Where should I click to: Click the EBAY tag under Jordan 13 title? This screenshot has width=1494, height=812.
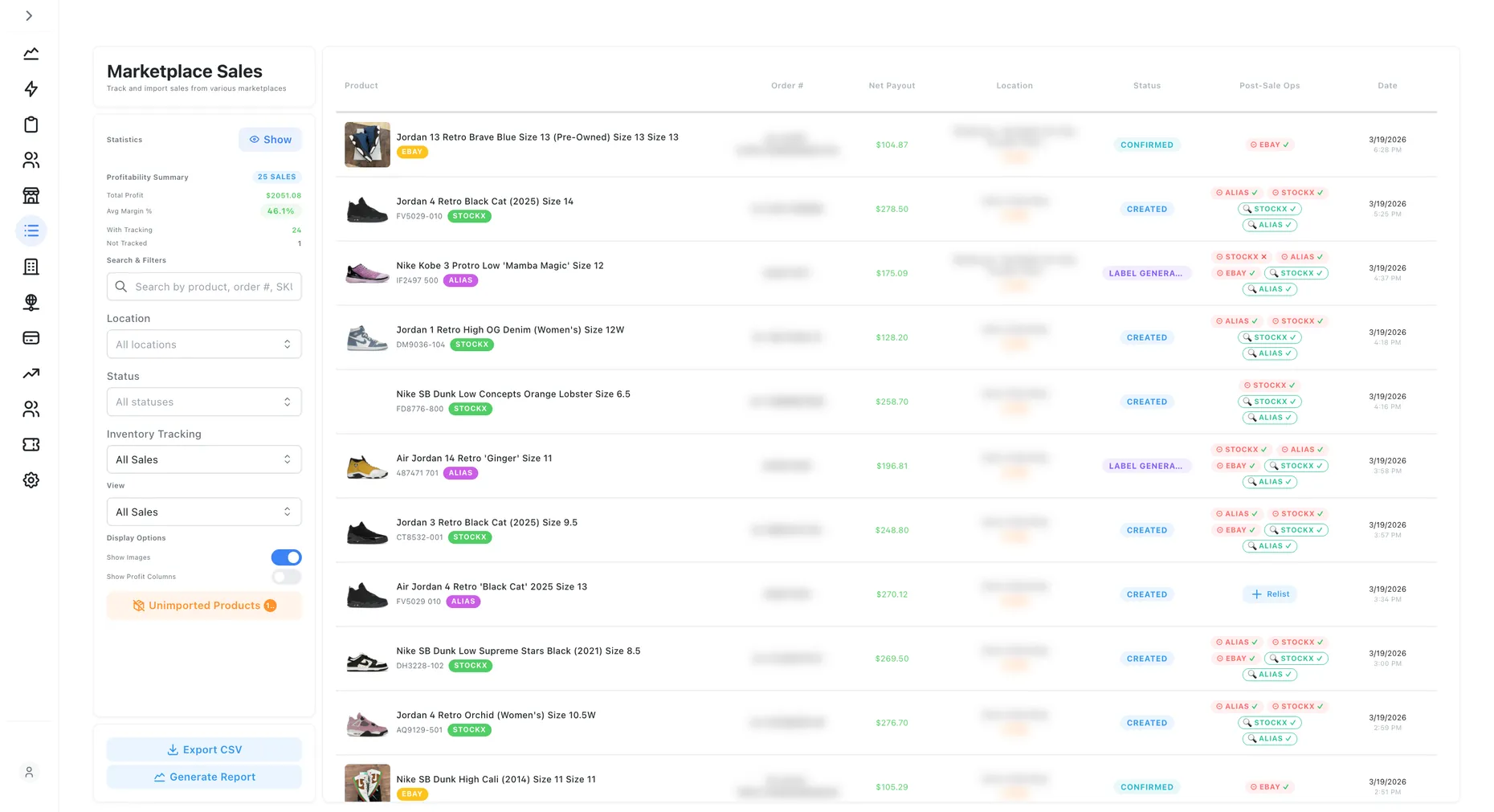point(412,152)
